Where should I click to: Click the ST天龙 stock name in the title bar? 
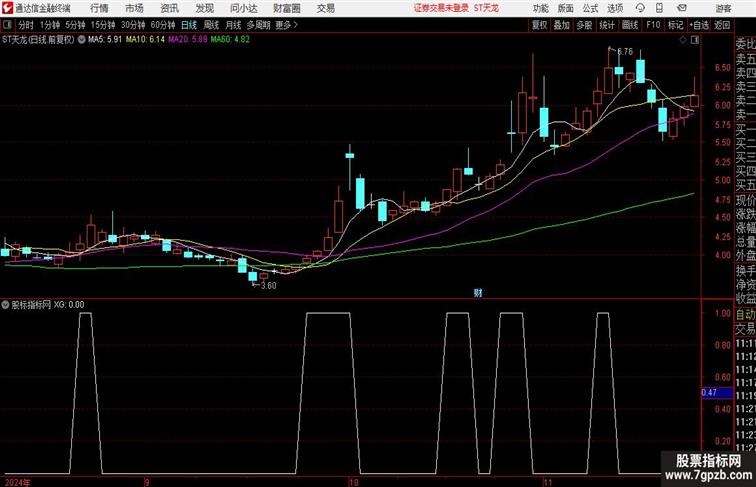point(486,8)
